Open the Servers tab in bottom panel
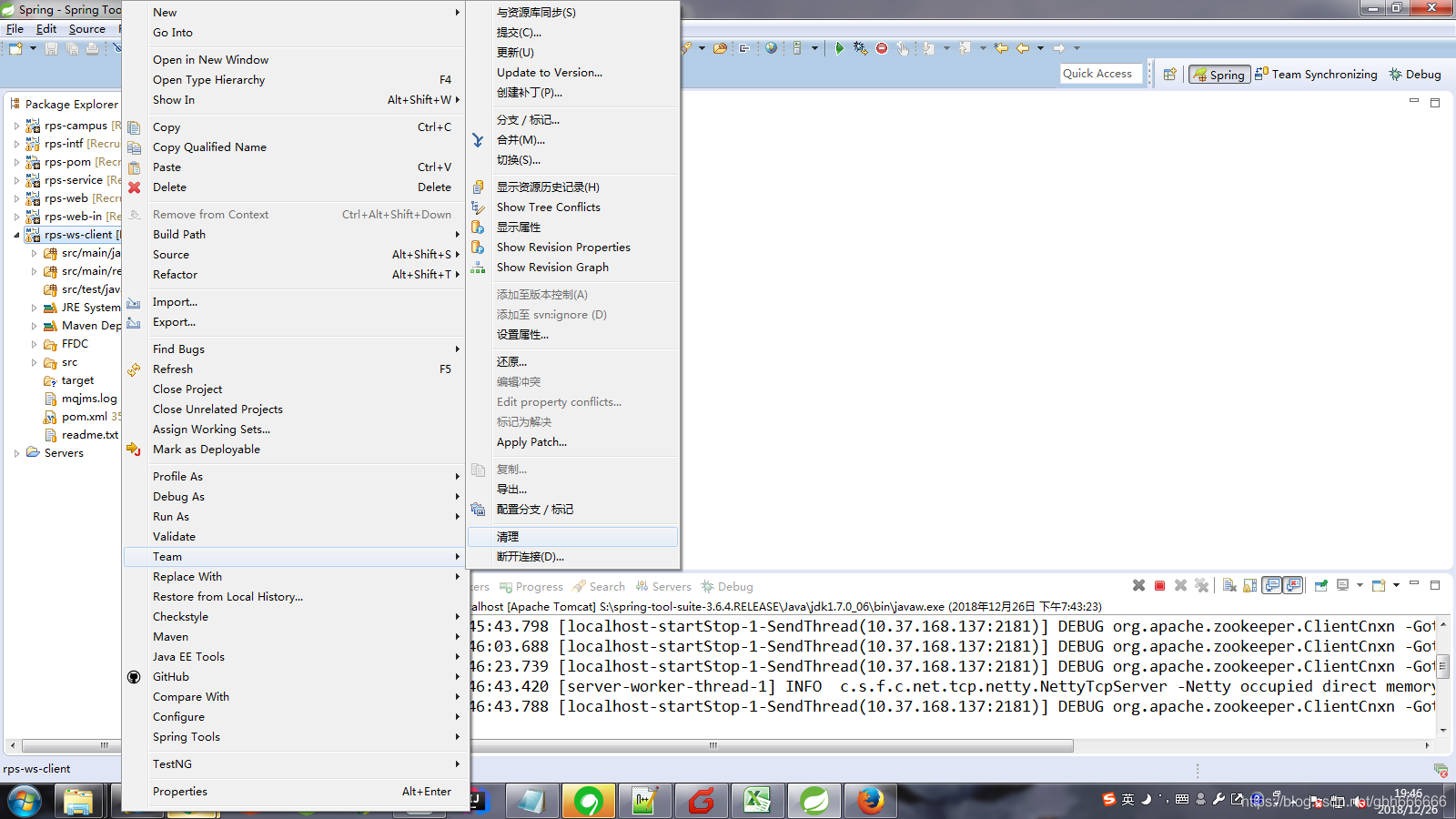This screenshot has height=819, width=1456. 664,587
